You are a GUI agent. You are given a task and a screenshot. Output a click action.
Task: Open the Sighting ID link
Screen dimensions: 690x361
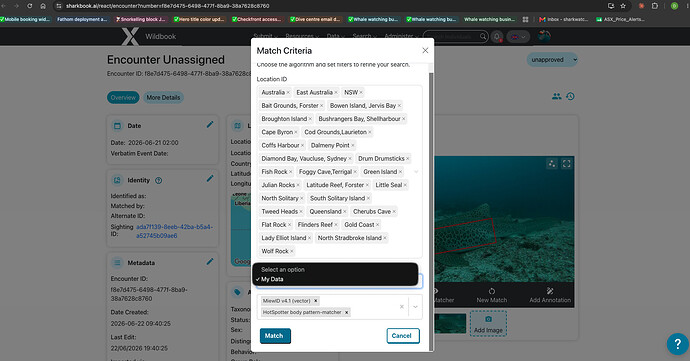coord(174,231)
